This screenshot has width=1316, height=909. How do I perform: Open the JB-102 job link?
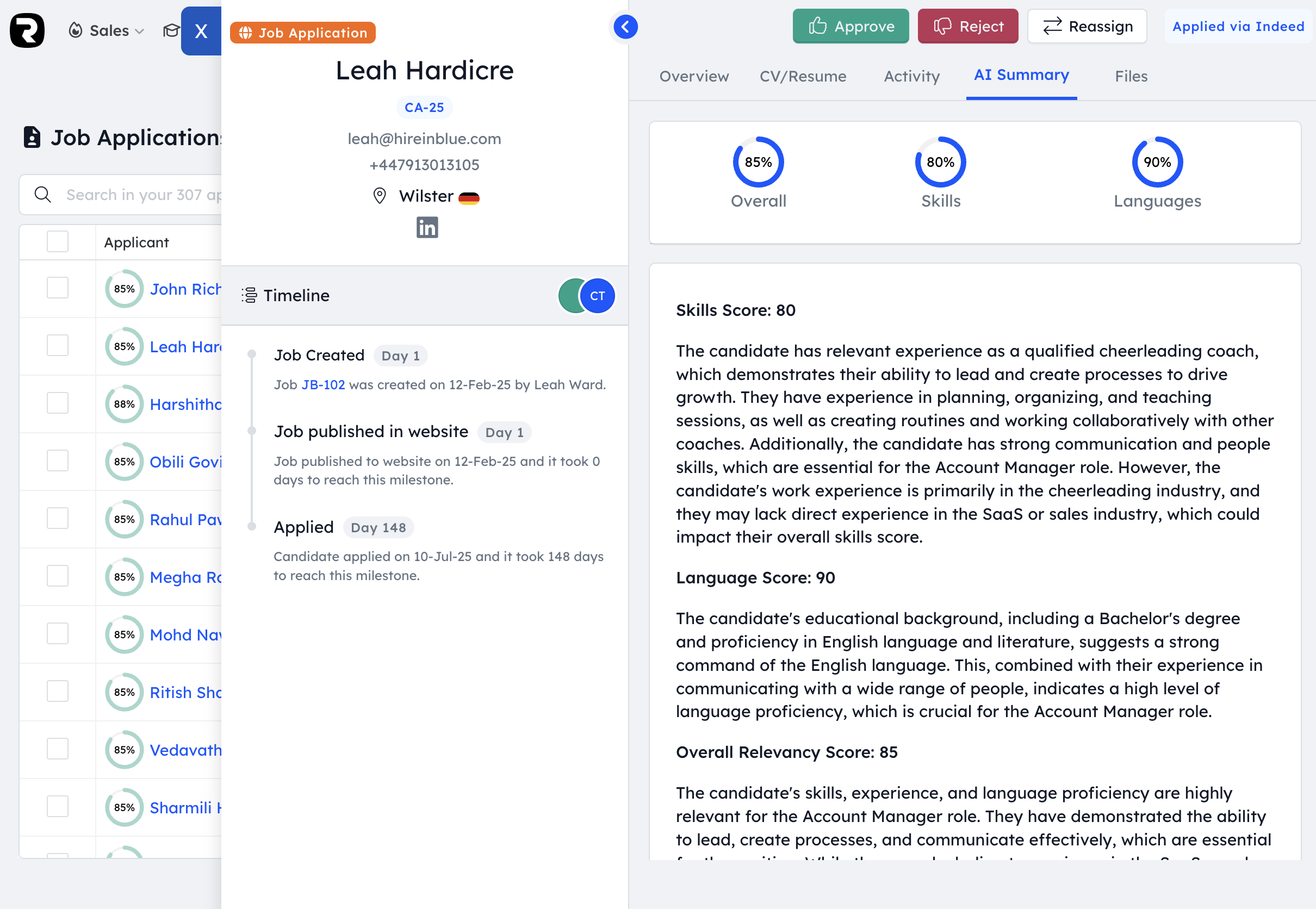pos(322,384)
